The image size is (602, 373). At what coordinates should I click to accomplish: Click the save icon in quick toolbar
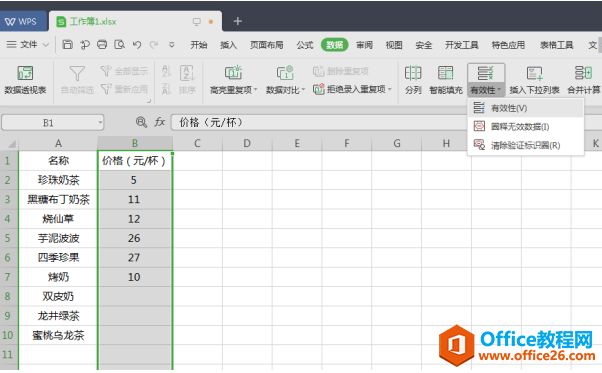[68, 45]
